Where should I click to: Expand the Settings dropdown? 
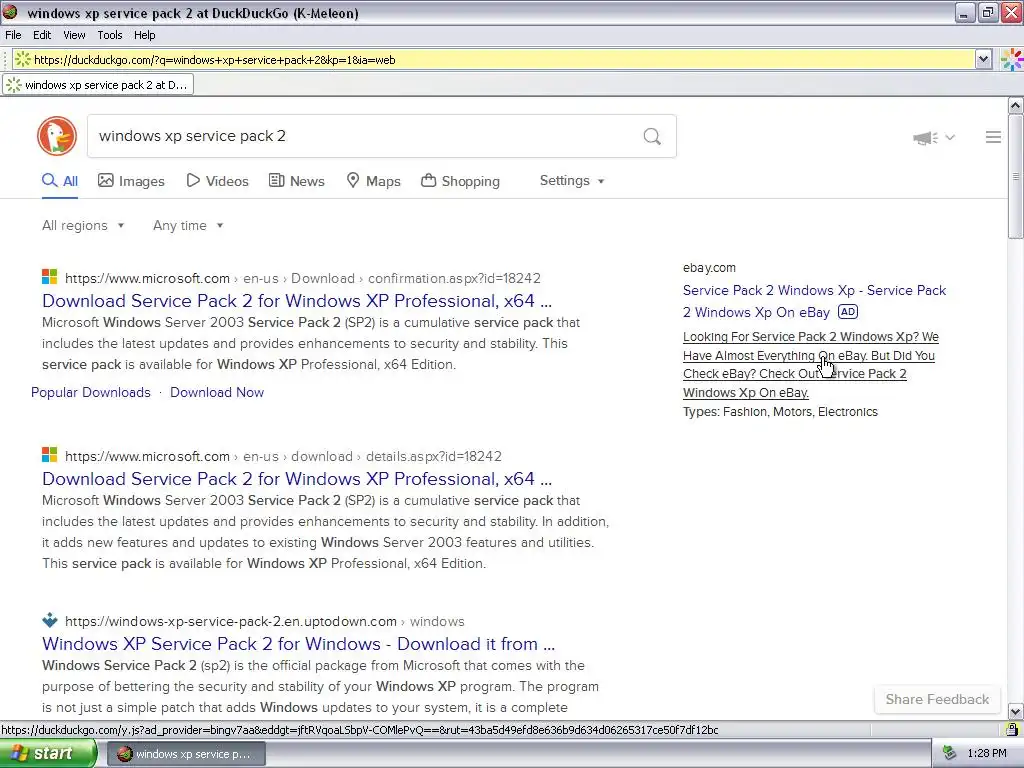point(571,181)
